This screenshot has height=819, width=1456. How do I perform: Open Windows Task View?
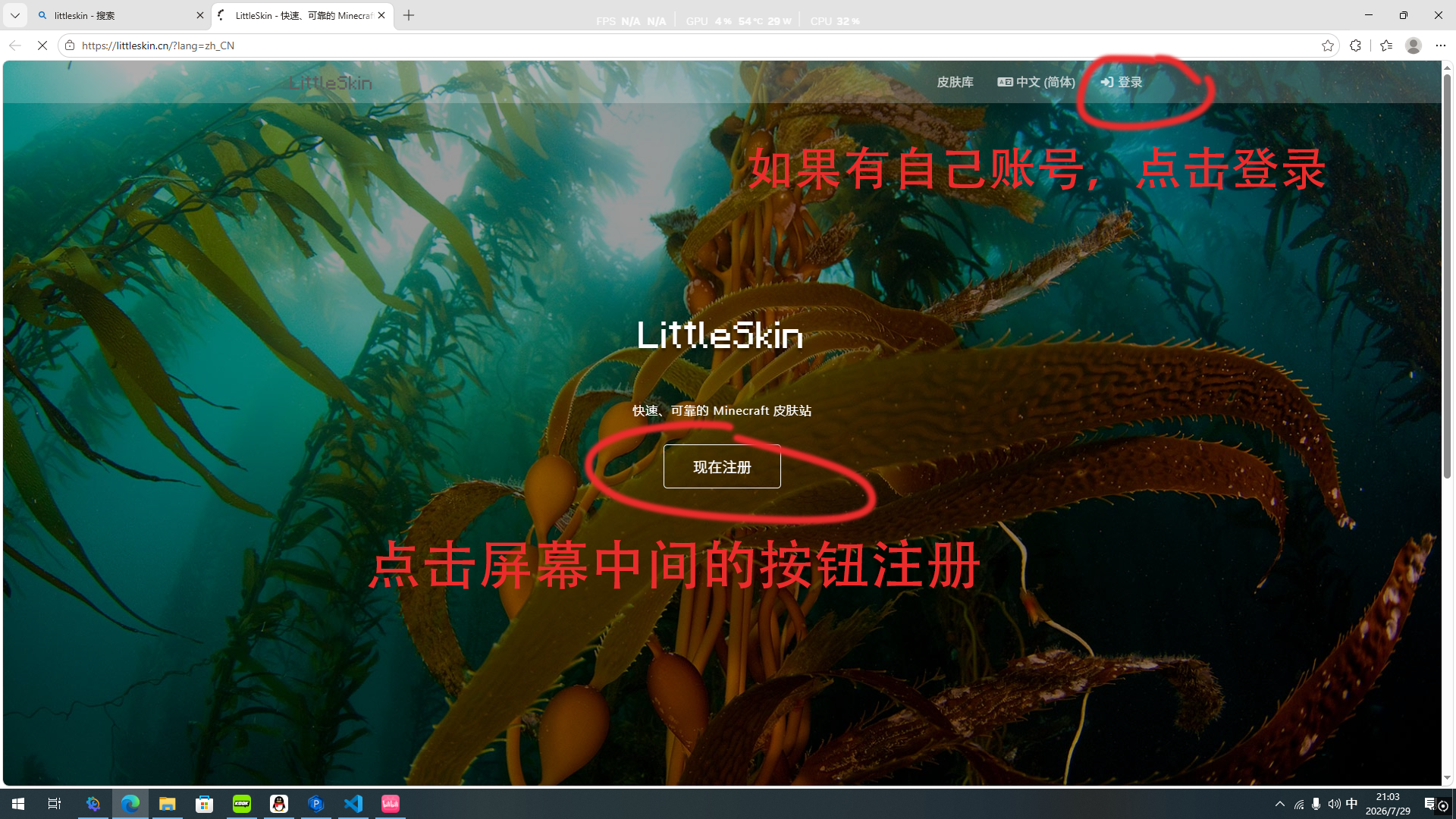pyautogui.click(x=55, y=804)
